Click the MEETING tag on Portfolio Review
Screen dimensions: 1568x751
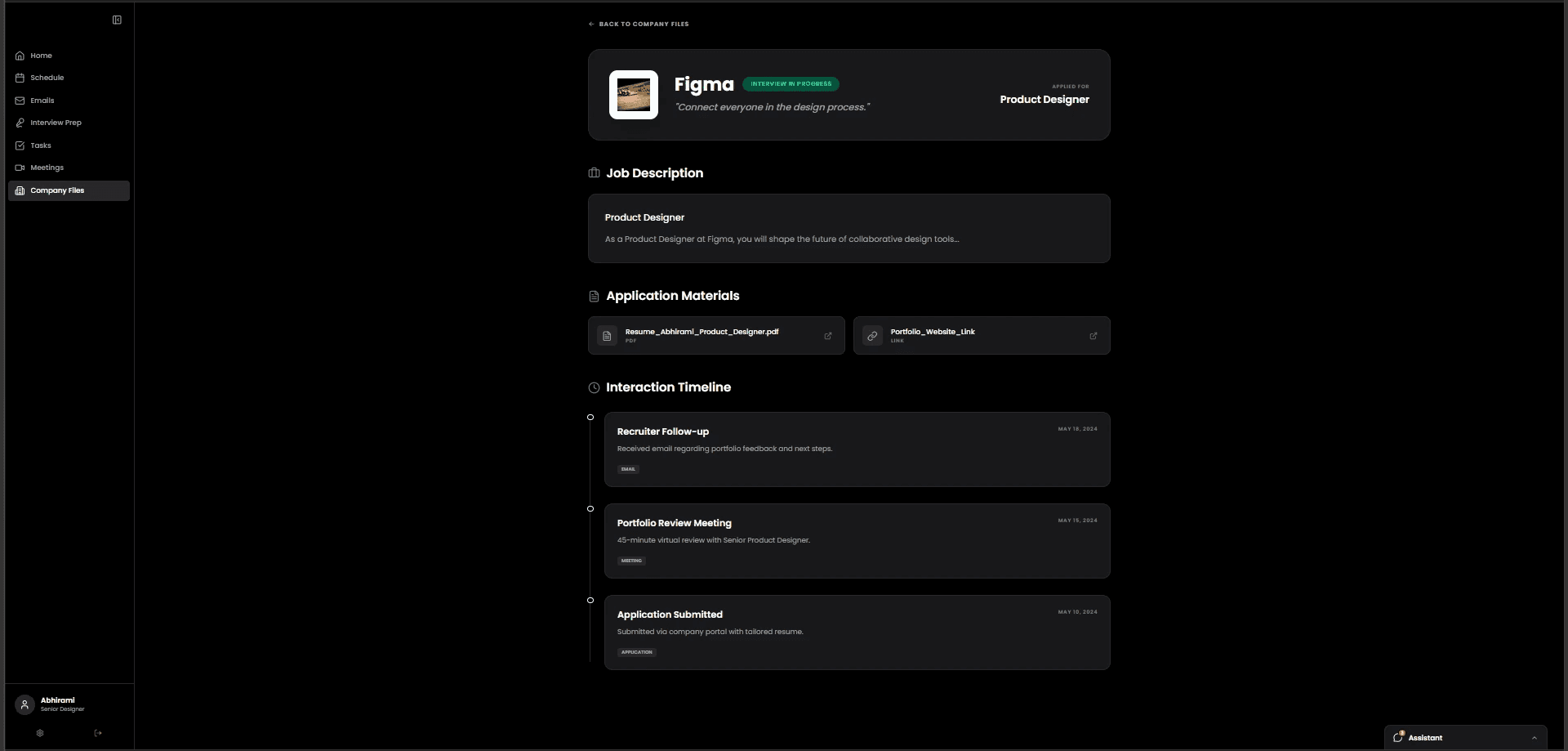[631, 561]
